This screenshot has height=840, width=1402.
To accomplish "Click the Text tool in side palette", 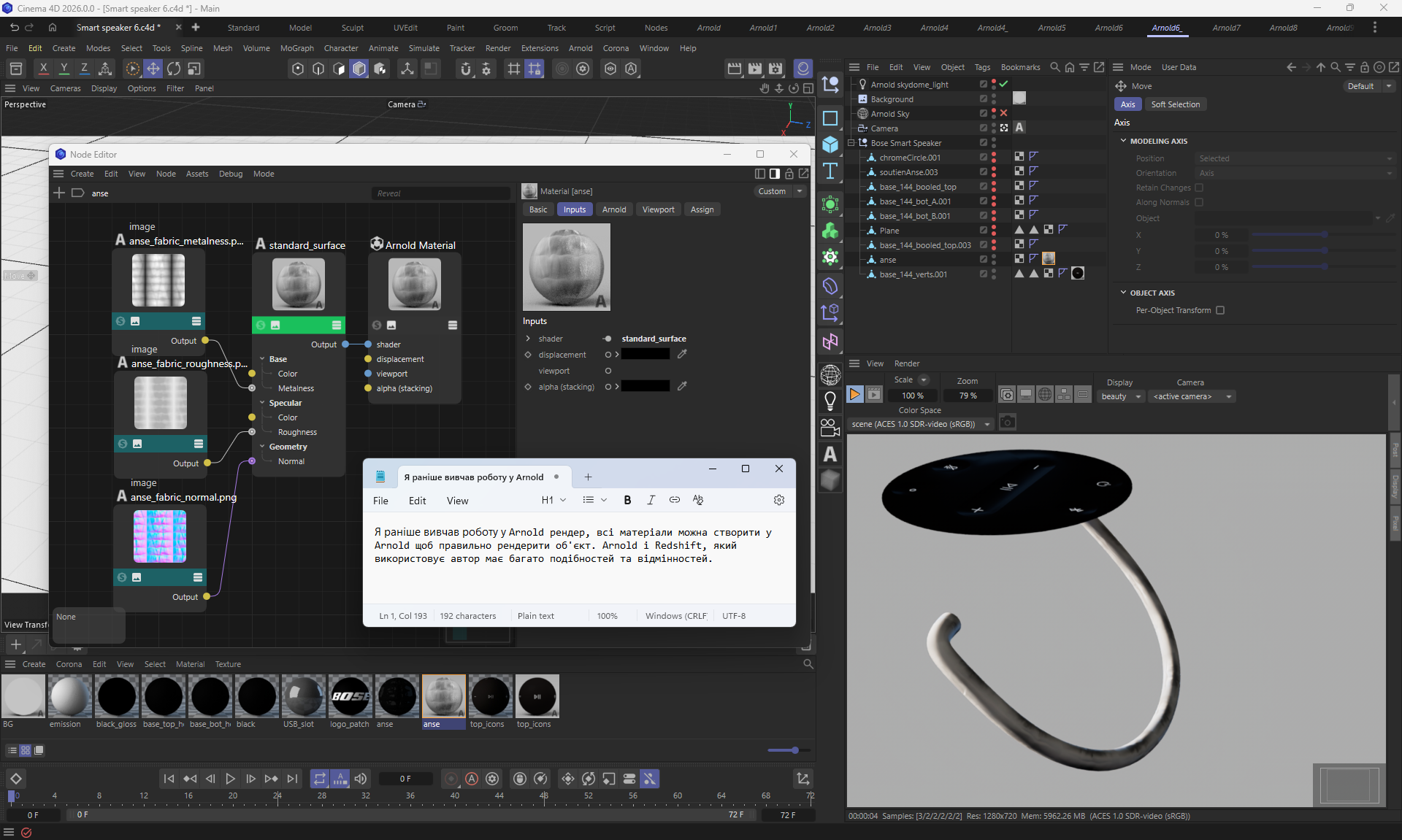I will (830, 172).
